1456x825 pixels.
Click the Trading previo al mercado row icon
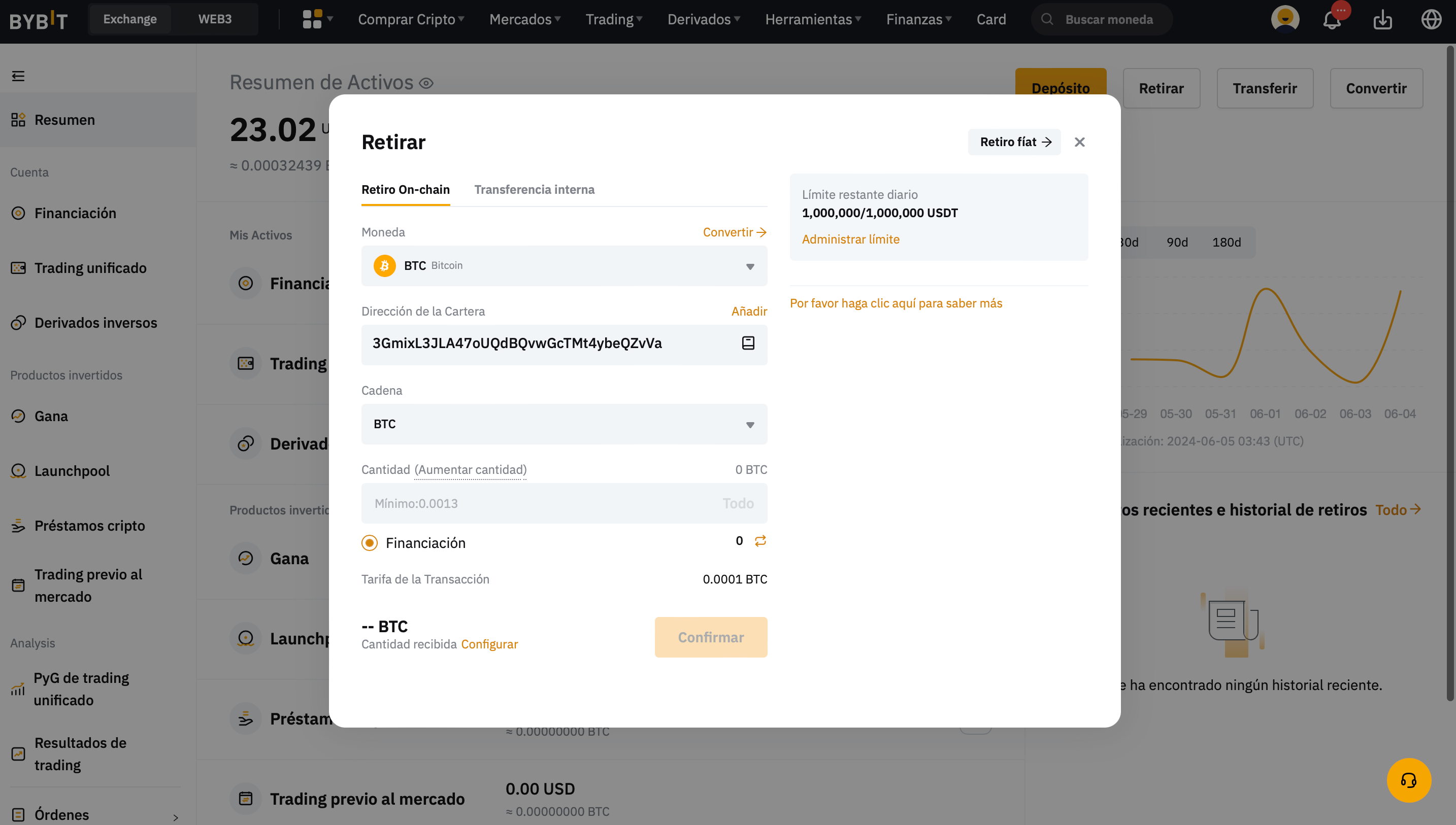(x=245, y=799)
